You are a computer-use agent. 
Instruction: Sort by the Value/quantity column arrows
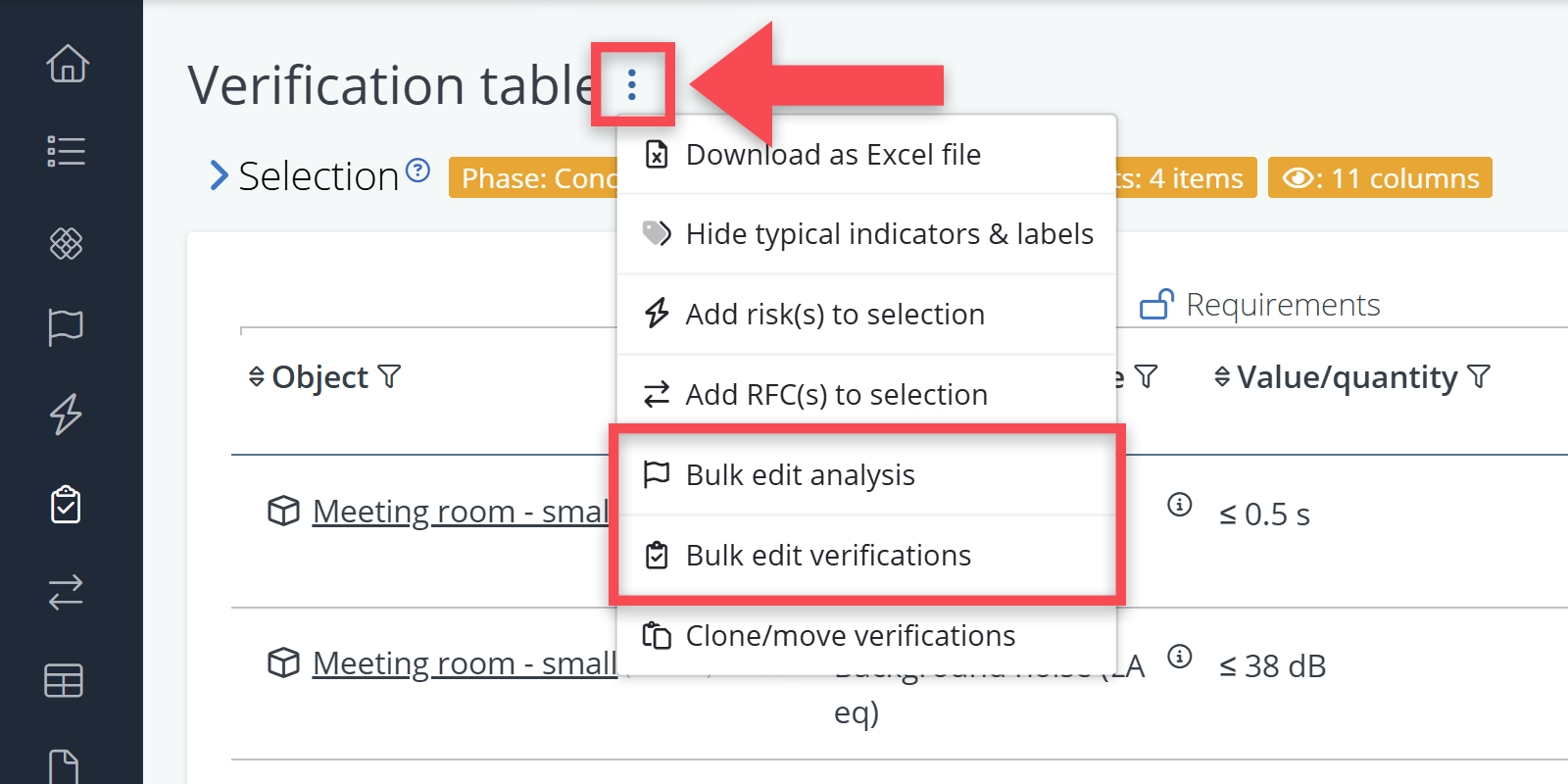[1222, 376]
